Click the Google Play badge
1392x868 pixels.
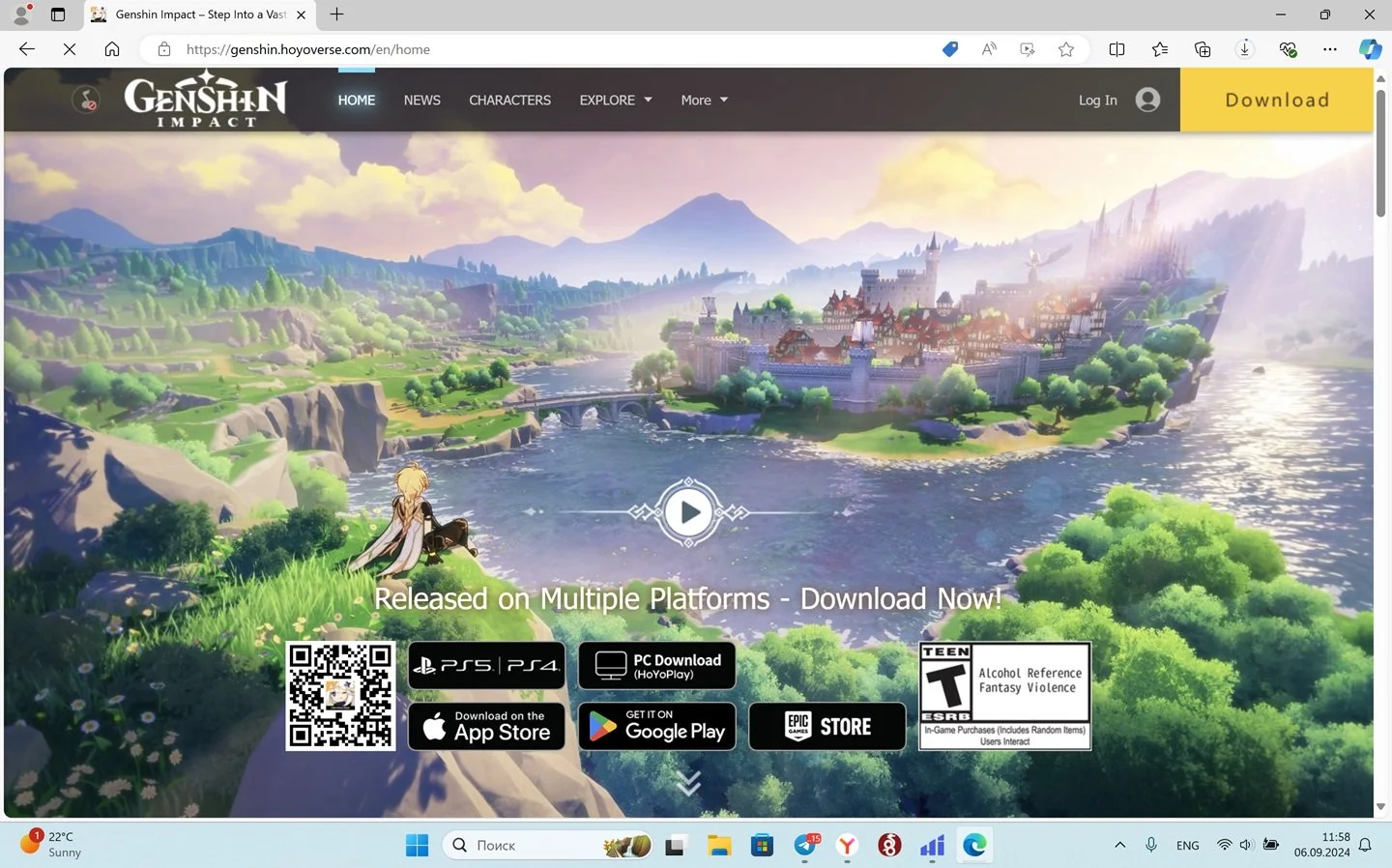657,726
